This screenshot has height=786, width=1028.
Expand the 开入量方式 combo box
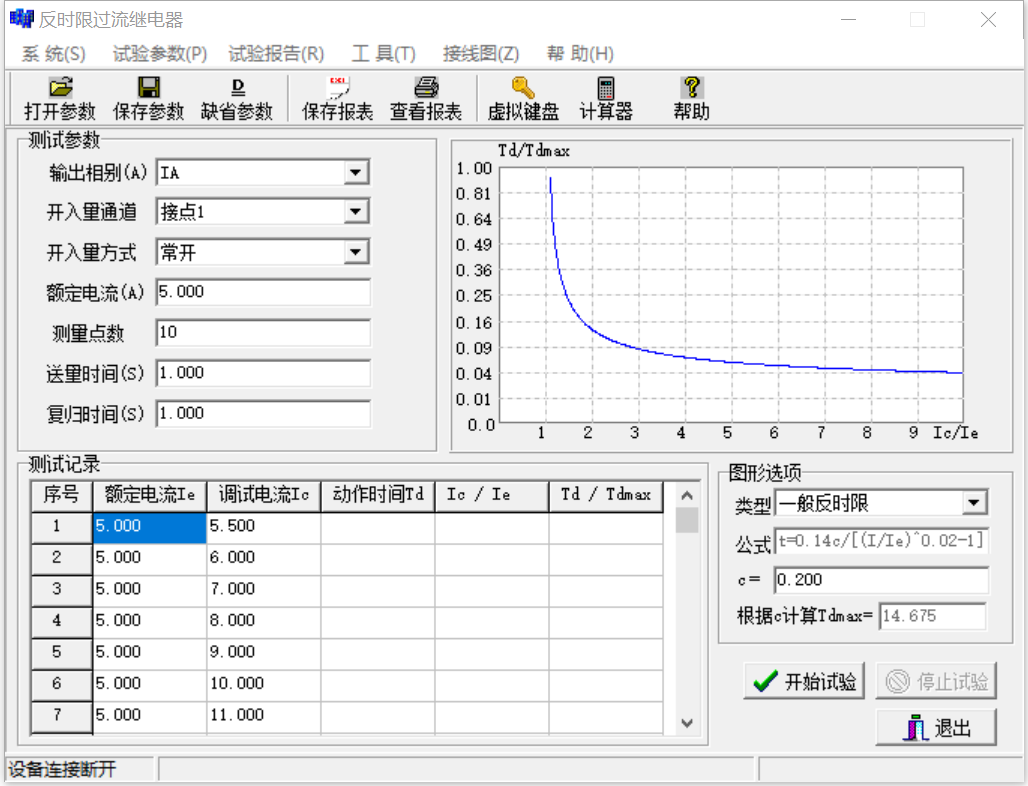pos(356,252)
